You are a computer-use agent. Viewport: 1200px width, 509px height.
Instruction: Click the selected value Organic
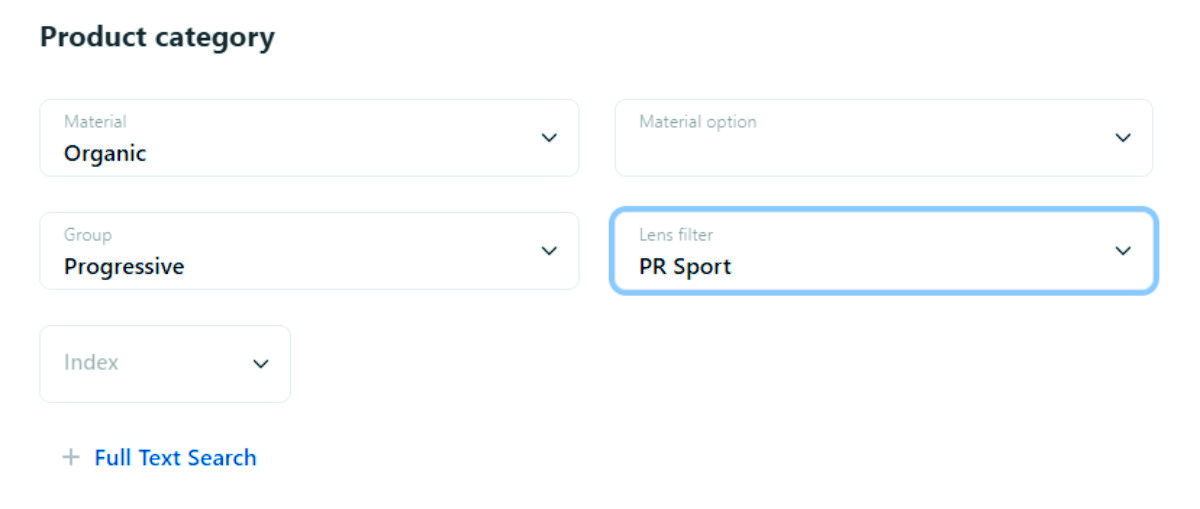coord(105,154)
